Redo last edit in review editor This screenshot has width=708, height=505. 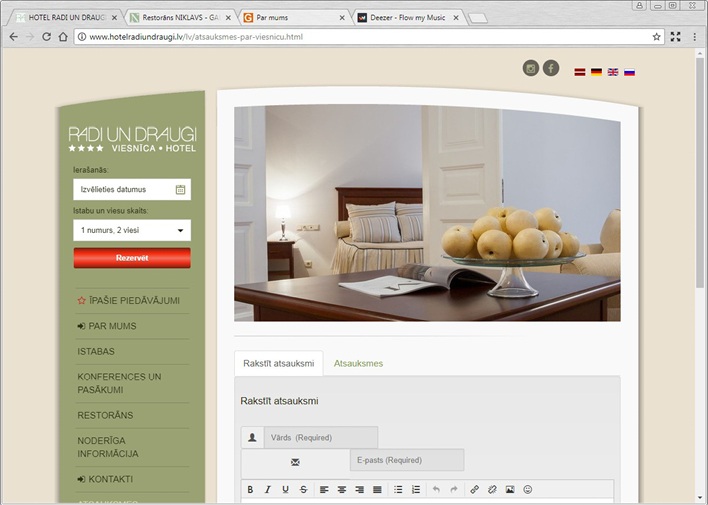click(454, 489)
